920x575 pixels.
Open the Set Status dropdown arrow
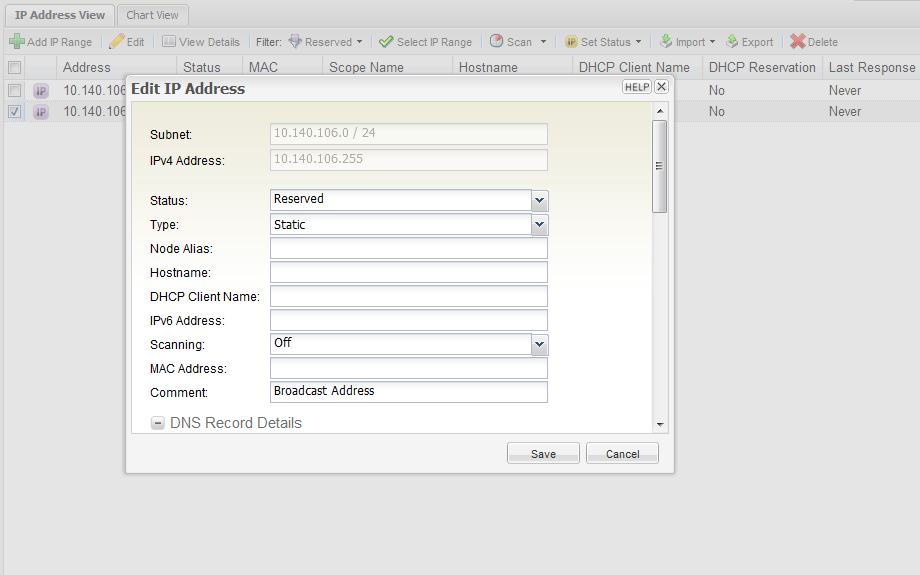[x=638, y=42]
